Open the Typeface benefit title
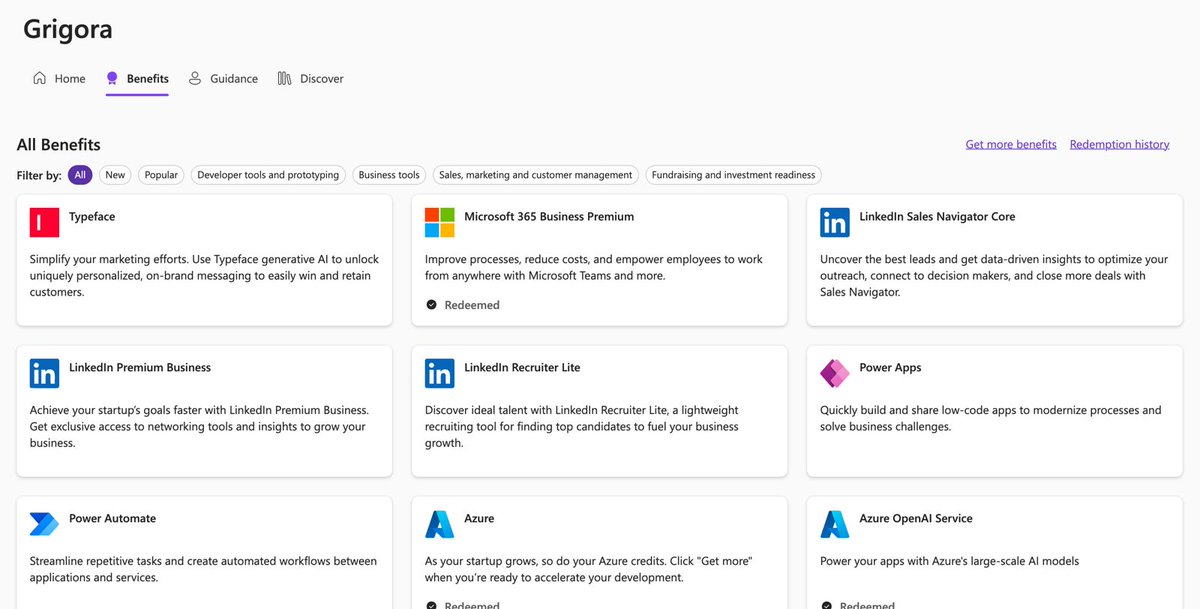The image size is (1200, 609). pos(92,216)
